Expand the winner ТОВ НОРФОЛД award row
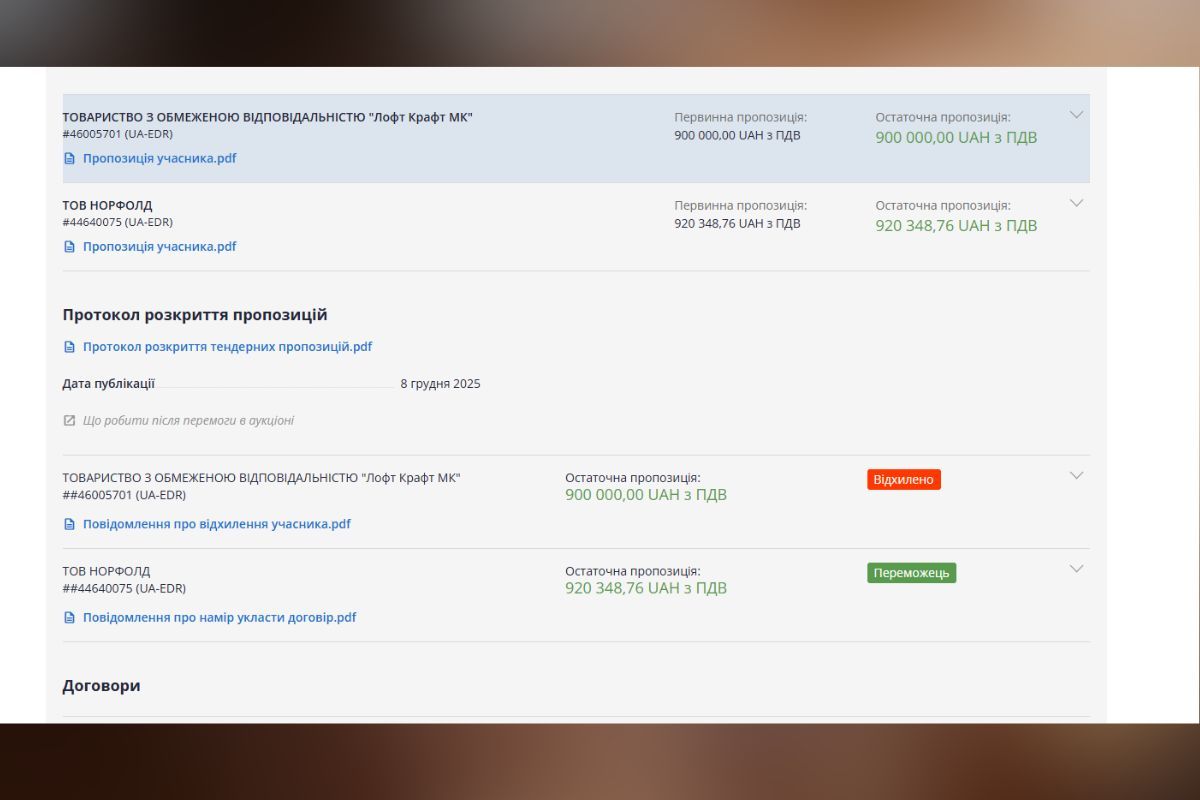Screen dimensions: 1200x800 [1076, 569]
